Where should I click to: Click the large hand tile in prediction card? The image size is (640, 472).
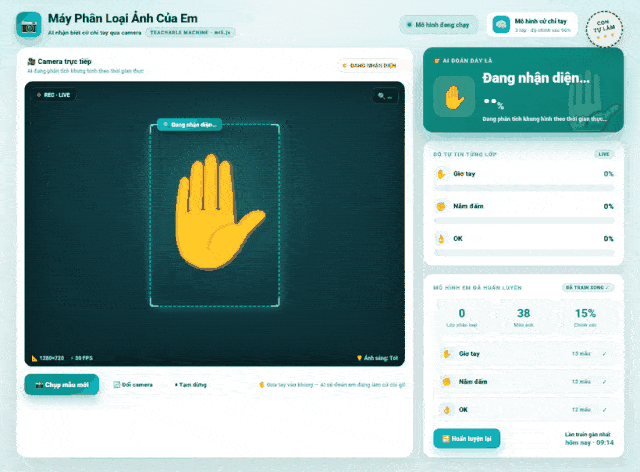(454, 97)
